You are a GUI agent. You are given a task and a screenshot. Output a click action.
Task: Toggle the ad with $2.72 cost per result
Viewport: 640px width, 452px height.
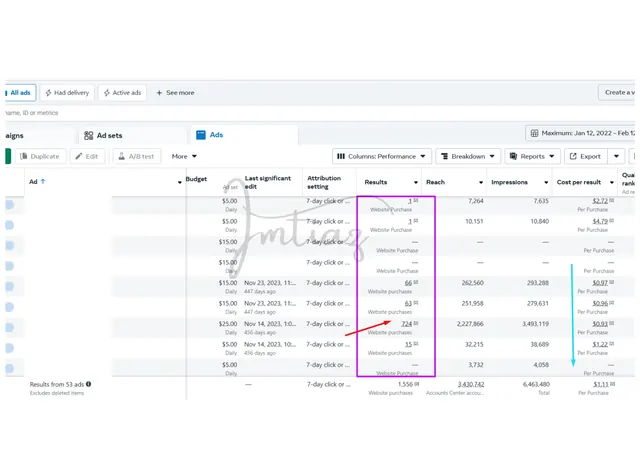[x=9, y=205]
